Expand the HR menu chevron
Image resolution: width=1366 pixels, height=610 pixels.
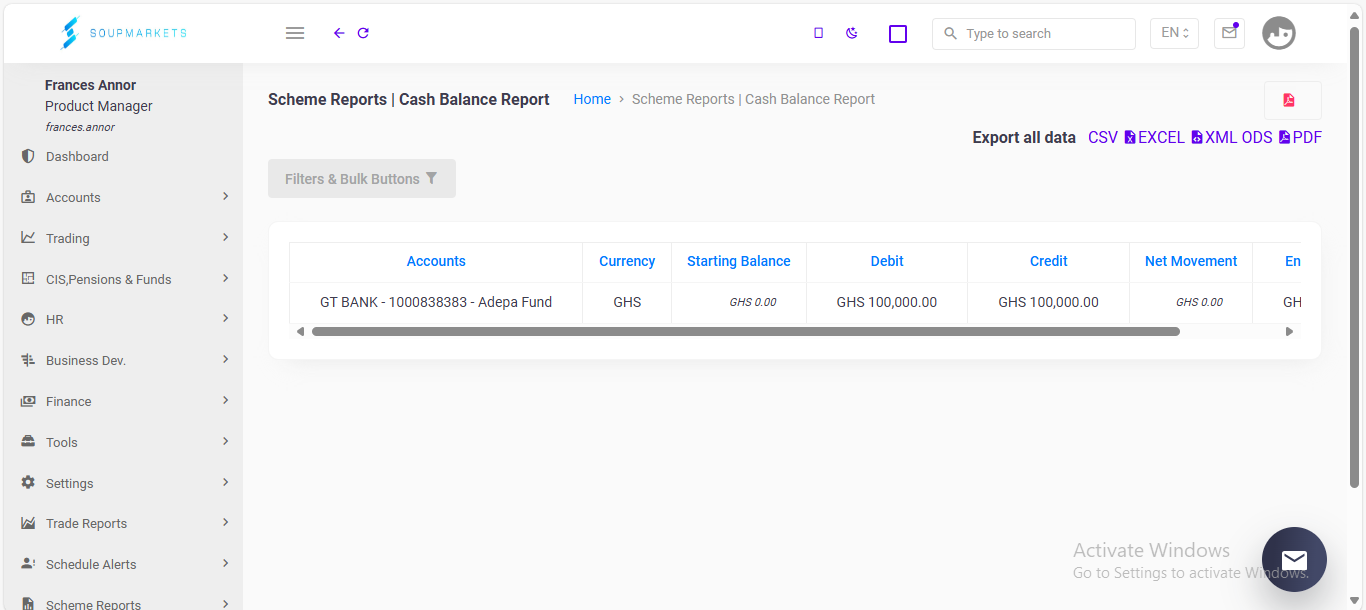point(226,318)
